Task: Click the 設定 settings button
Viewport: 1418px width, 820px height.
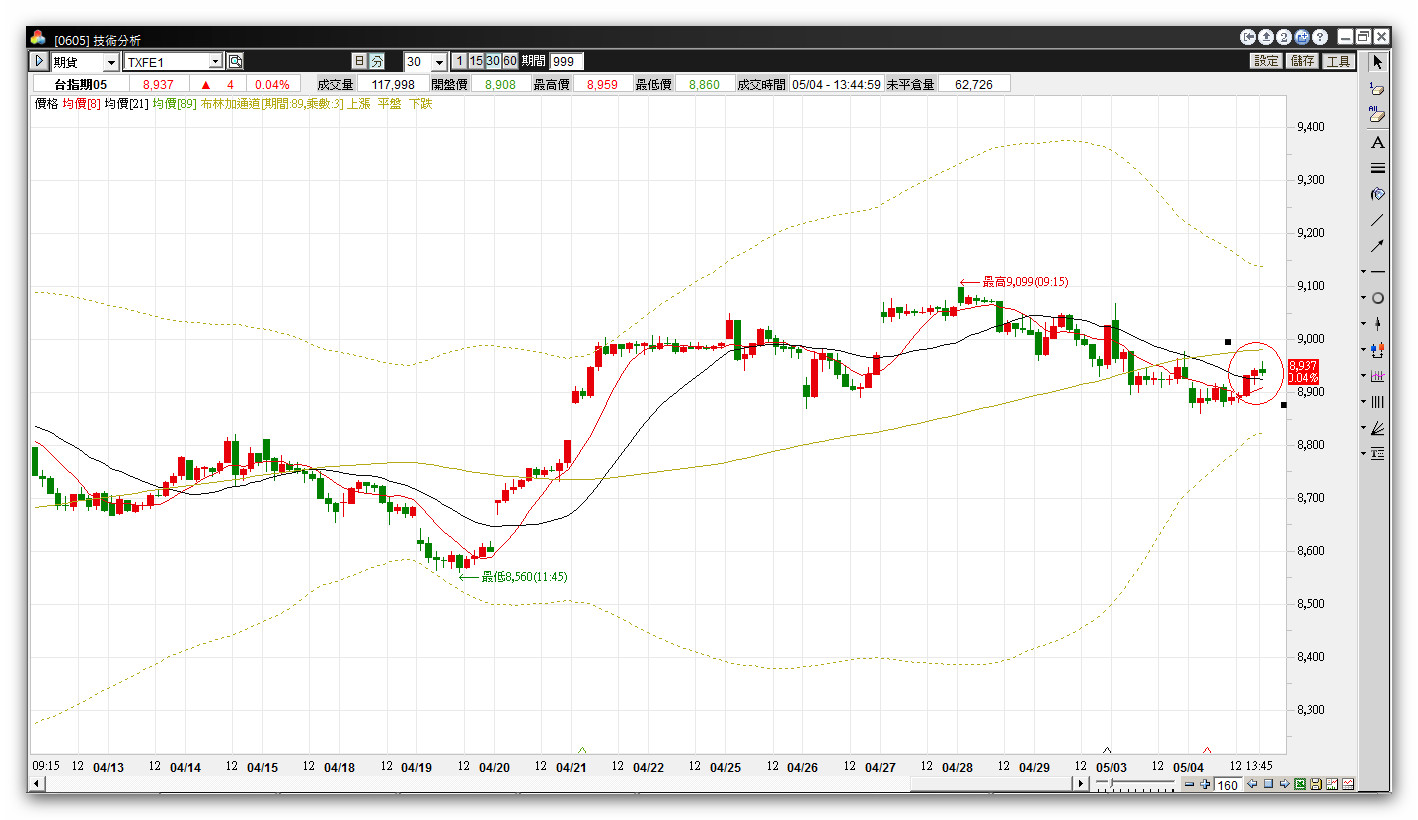Action: (x=1266, y=62)
